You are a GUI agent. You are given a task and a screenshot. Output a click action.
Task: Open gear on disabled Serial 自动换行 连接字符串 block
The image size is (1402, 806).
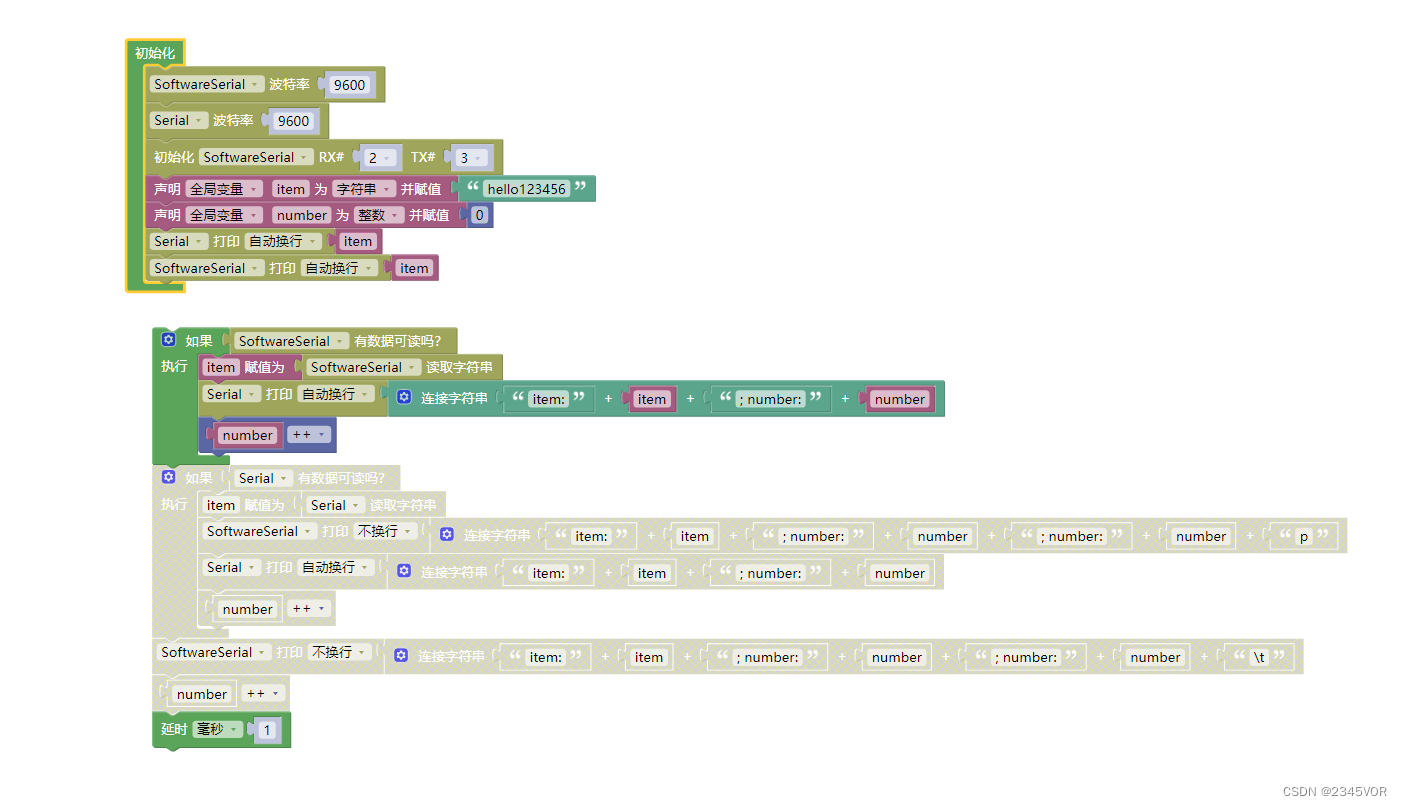click(x=404, y=571)
